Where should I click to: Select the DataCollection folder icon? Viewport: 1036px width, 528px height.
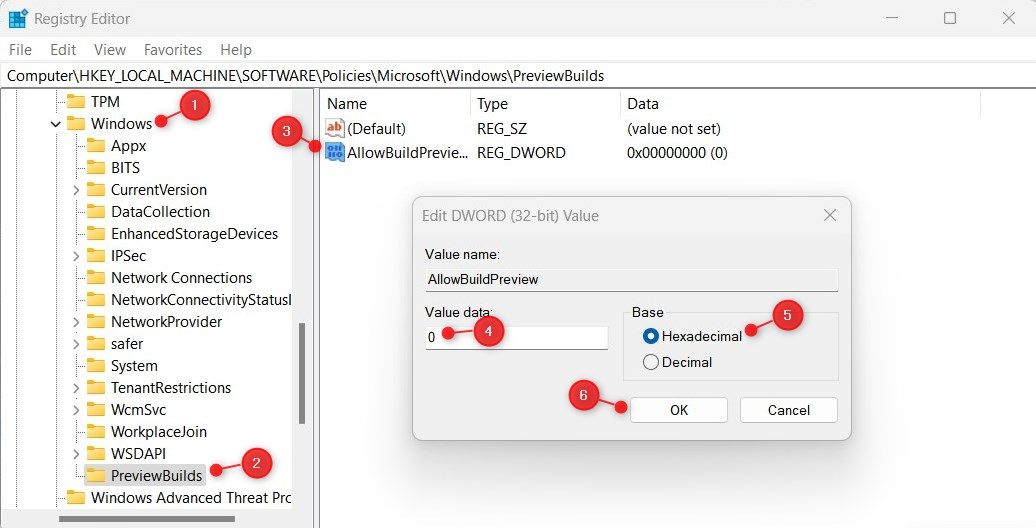point(96,211)
